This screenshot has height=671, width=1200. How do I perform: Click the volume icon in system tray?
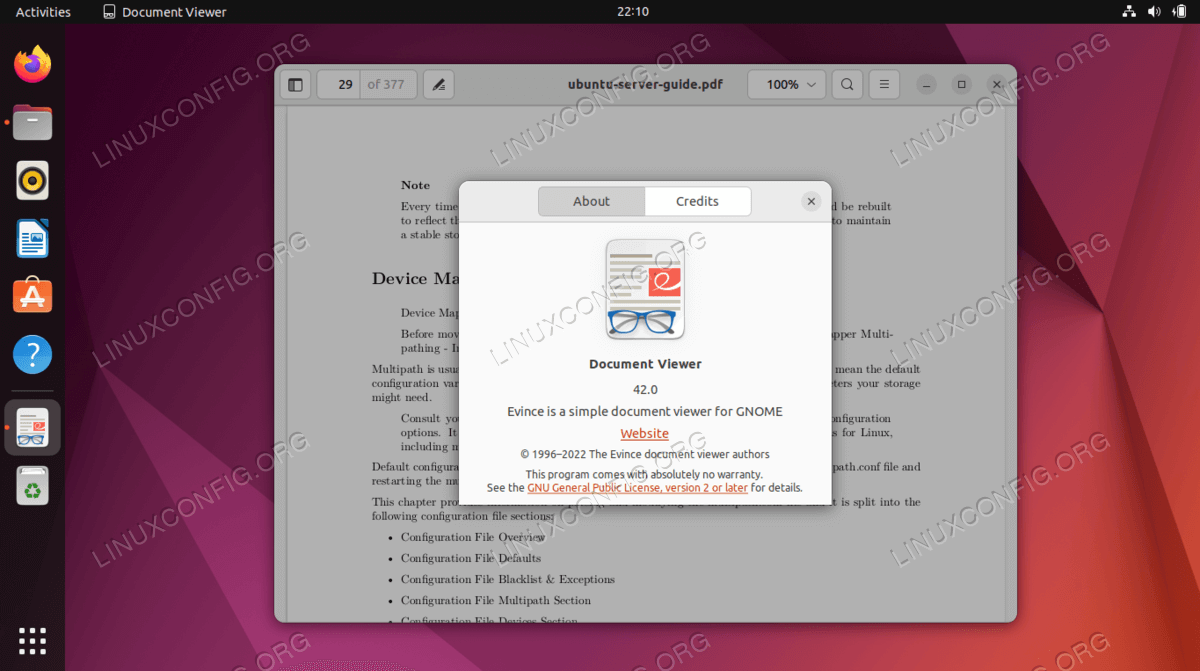[1154, 12]
